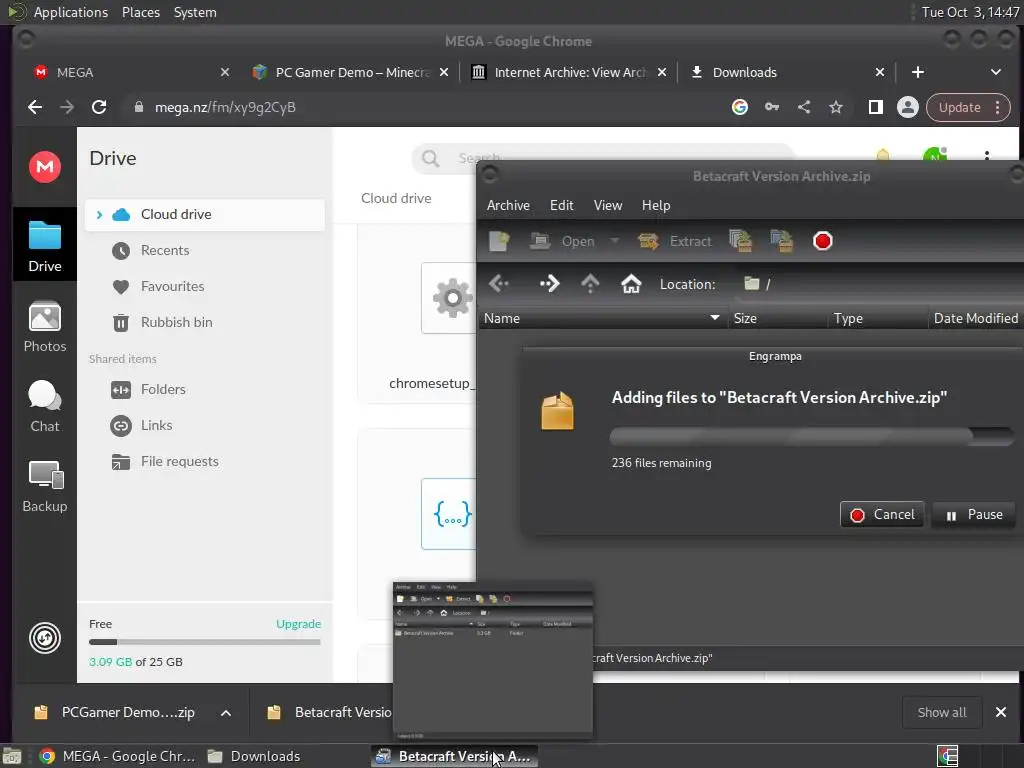Click the Location path field
Image resolution: width=1024 pixels, height=768 pixels.
(x=880, y=283)
